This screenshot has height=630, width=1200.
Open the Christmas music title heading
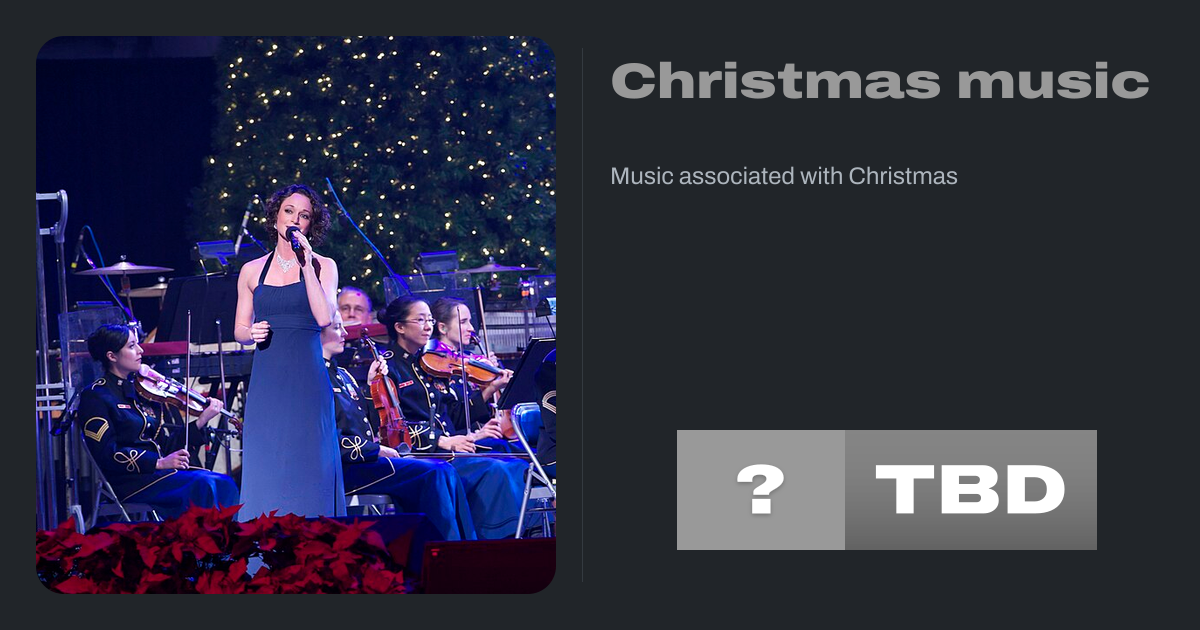point(880,81)
